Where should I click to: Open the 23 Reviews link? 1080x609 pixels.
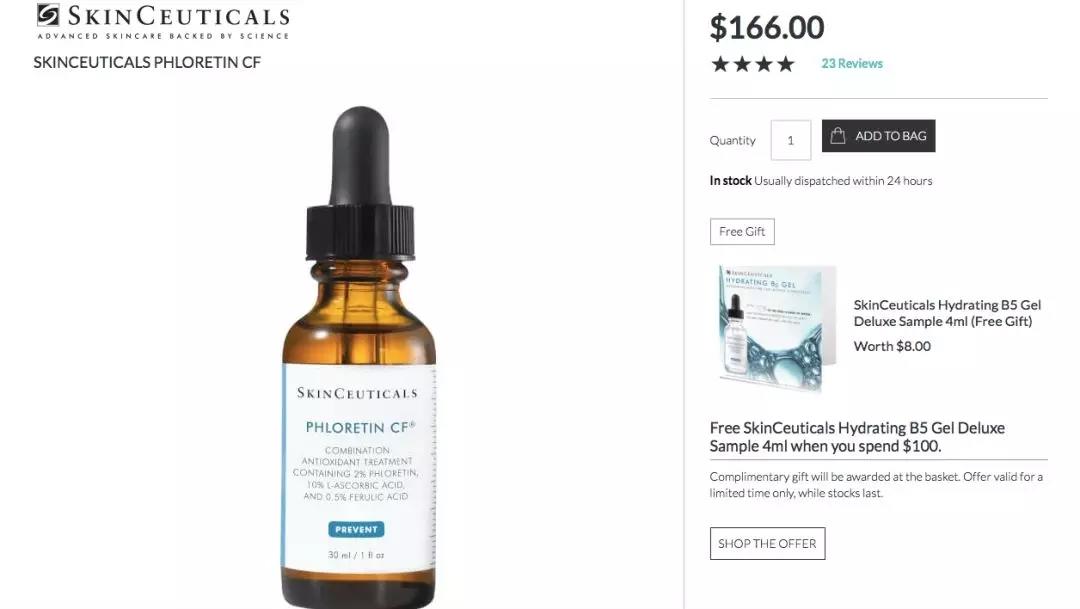pos(851,63)
